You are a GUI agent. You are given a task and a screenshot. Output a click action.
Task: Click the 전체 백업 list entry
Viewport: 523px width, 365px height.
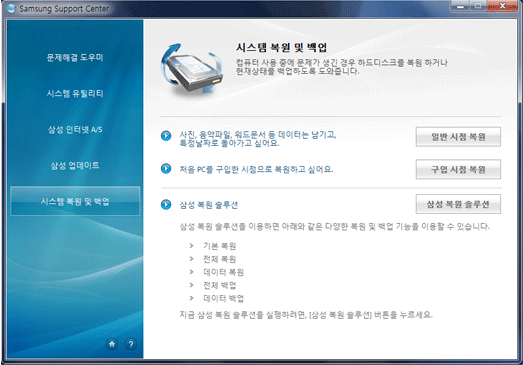(220, 285)
